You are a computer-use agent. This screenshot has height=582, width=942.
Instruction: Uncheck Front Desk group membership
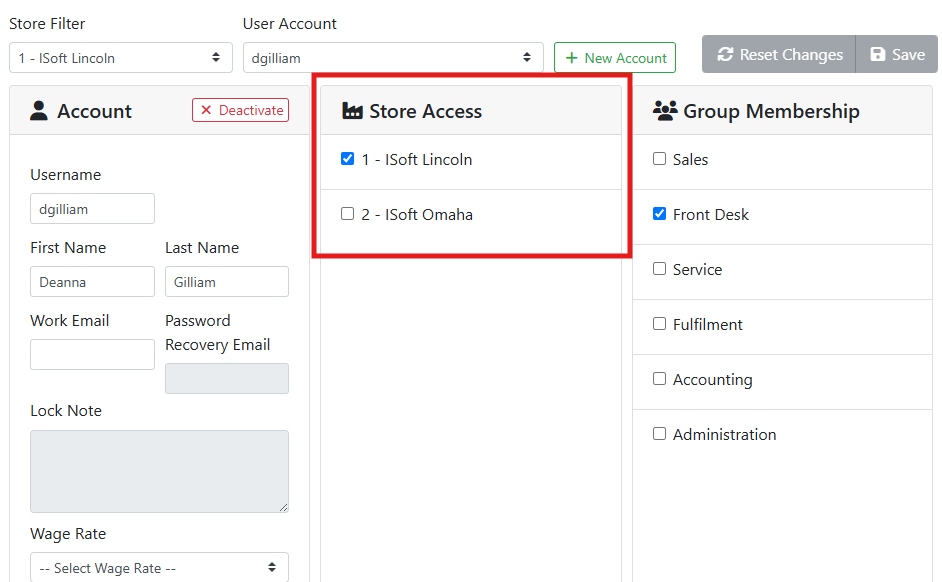point(660,214)
